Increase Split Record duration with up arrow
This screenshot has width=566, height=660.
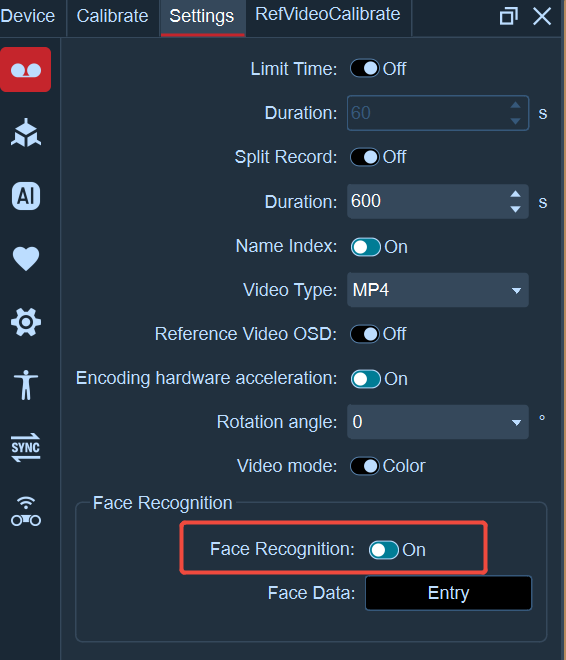click(x=516, y=194)
